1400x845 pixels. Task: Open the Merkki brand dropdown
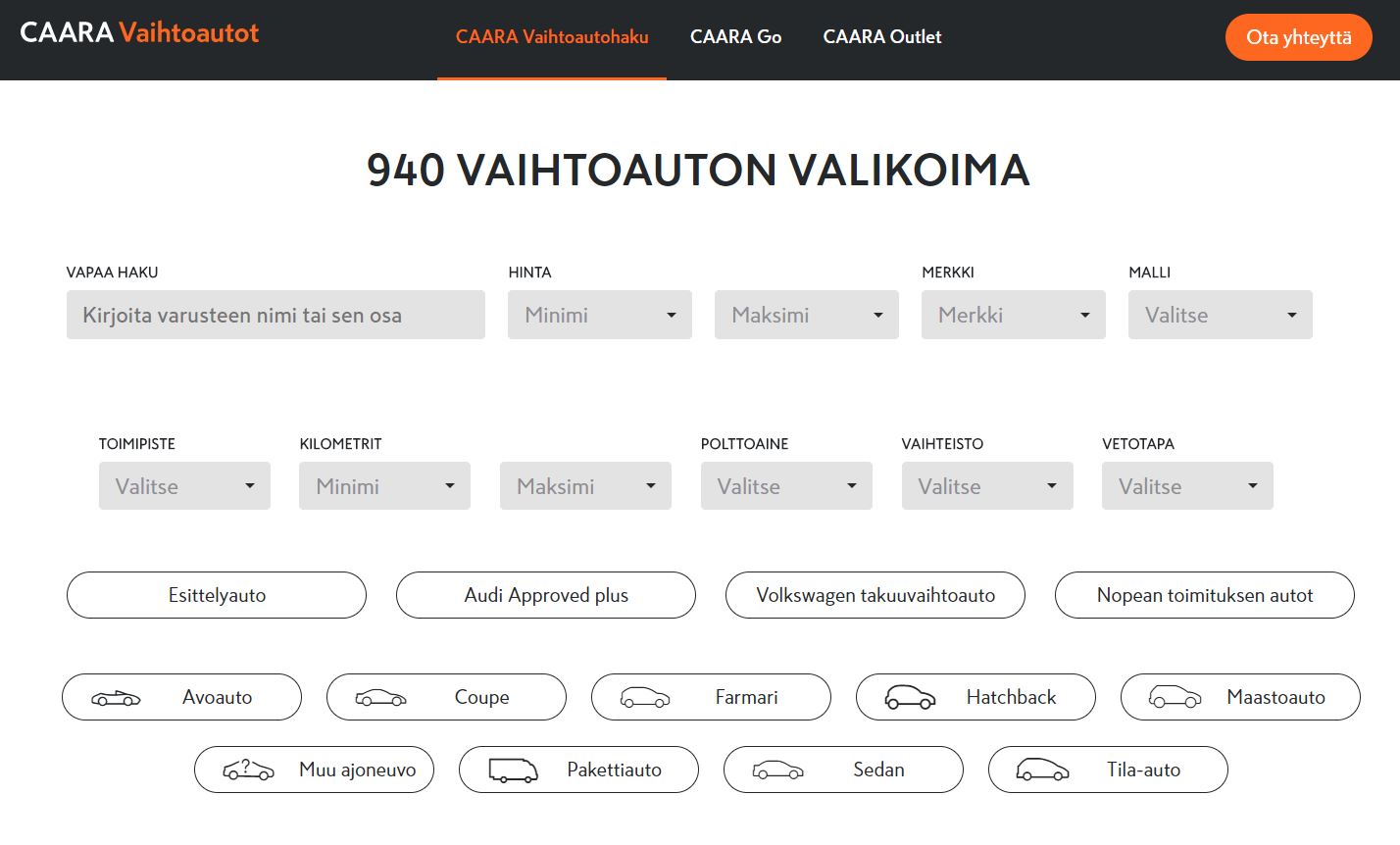1013,315
